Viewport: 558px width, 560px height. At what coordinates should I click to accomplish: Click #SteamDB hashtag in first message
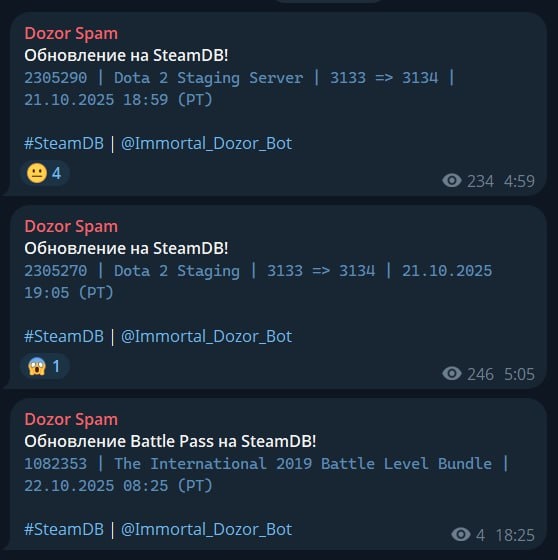coord(64,144)
